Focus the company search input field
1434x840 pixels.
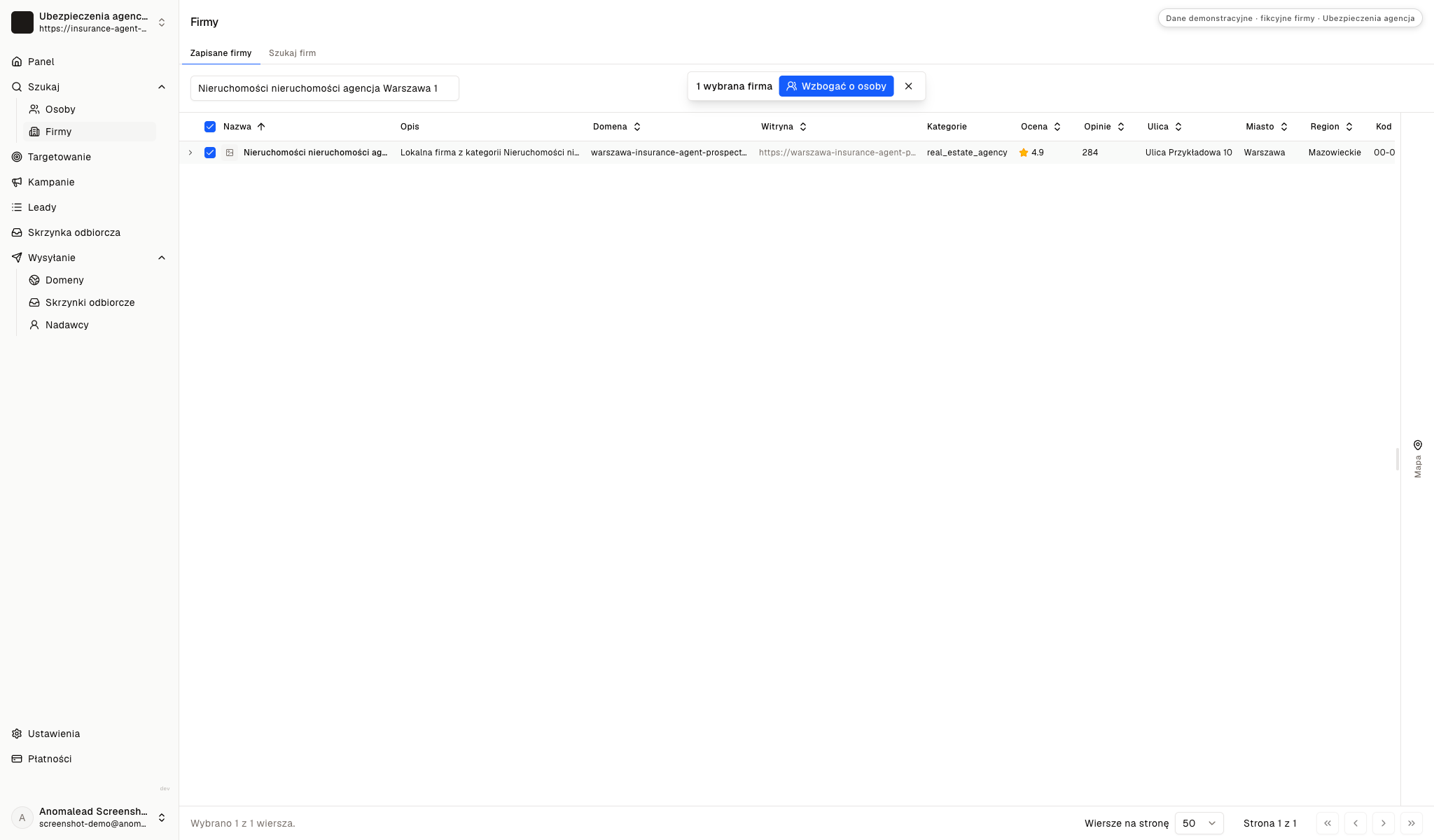click(x=325, y=88)
